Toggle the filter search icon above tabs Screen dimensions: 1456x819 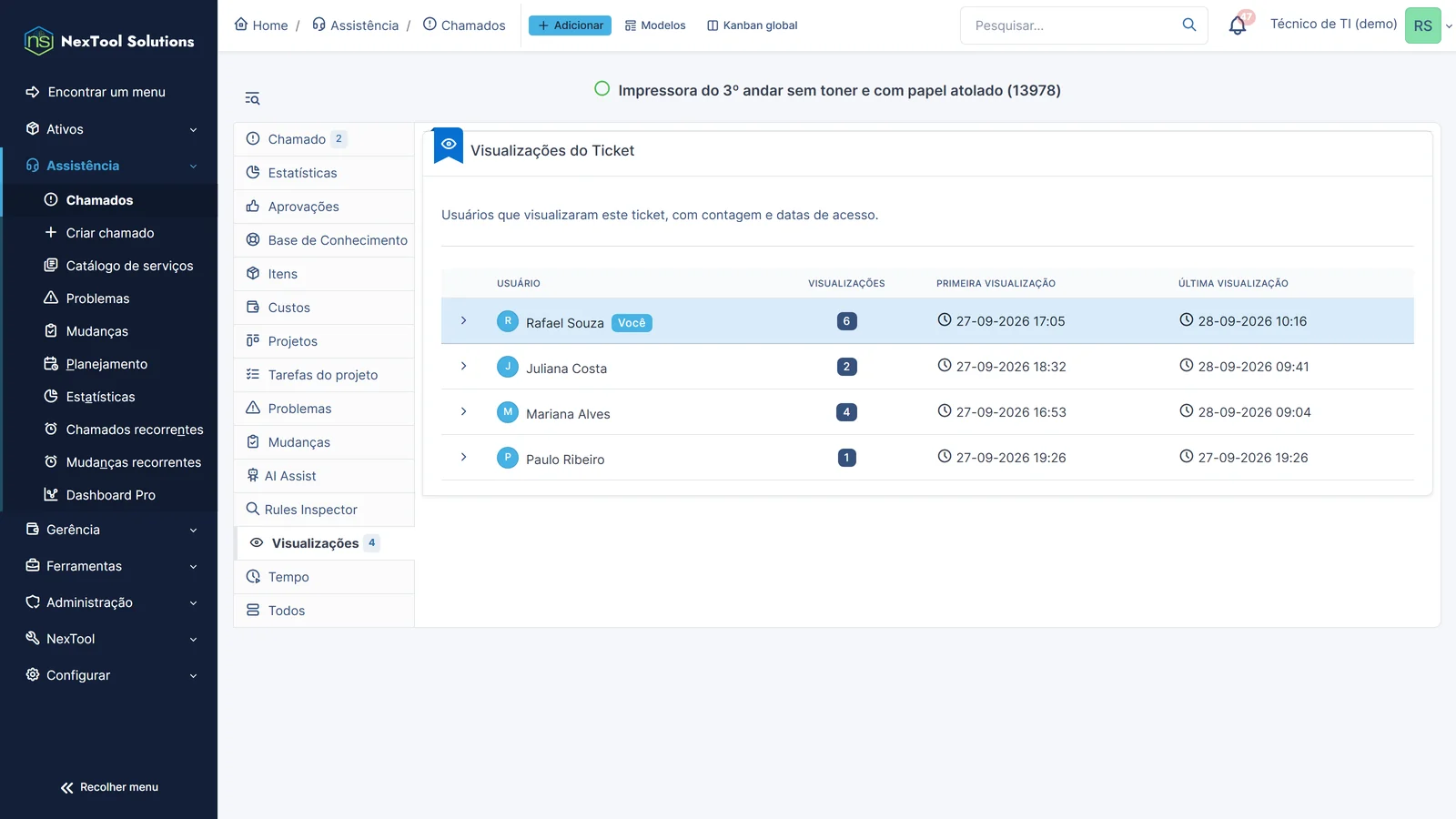pos(252,98)
